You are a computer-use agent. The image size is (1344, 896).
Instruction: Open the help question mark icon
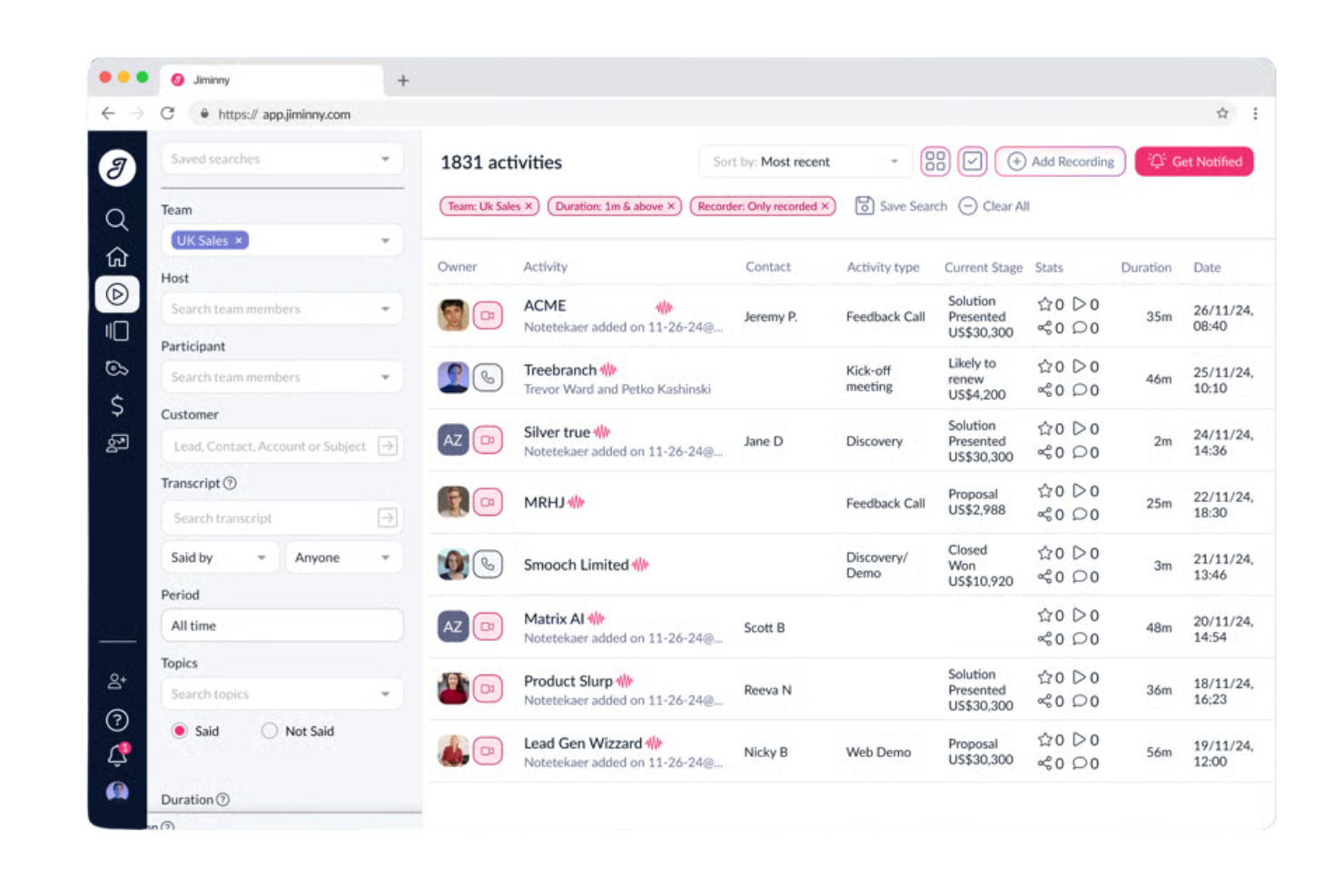(116, 720)
